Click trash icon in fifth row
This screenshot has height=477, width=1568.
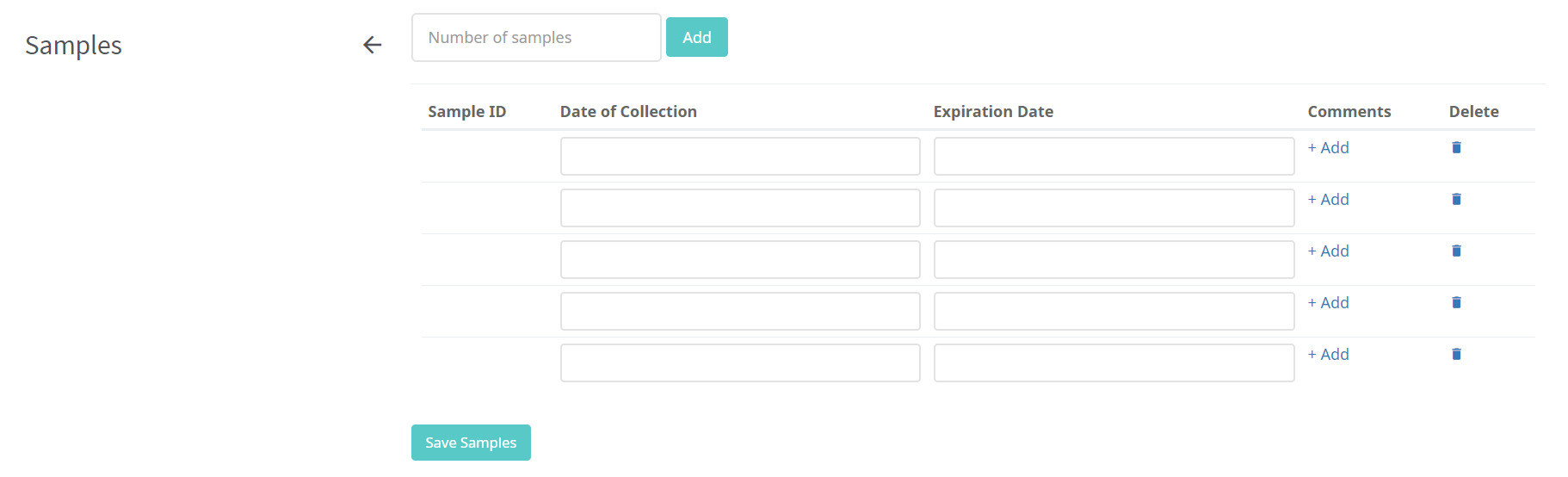pos(1456,354)
